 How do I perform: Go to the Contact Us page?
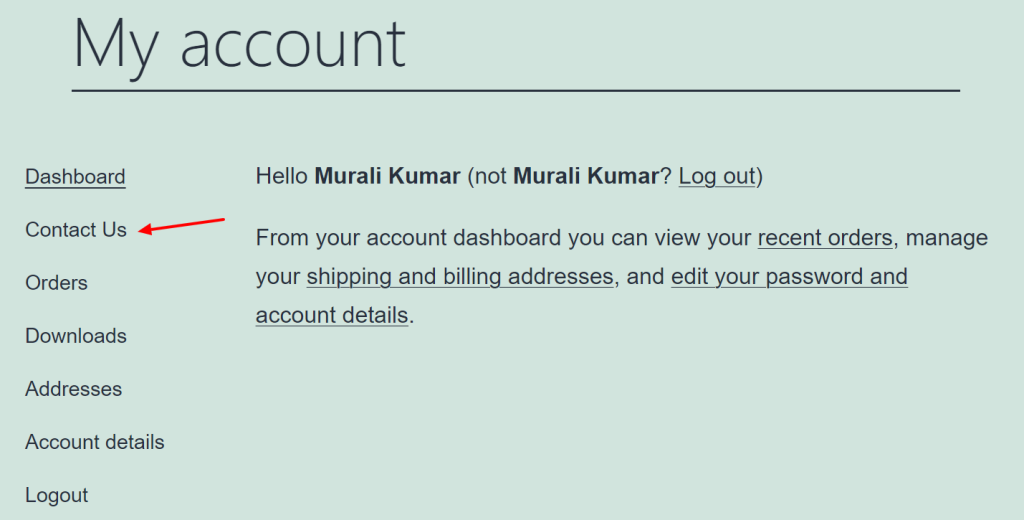[x=76, y=230]
